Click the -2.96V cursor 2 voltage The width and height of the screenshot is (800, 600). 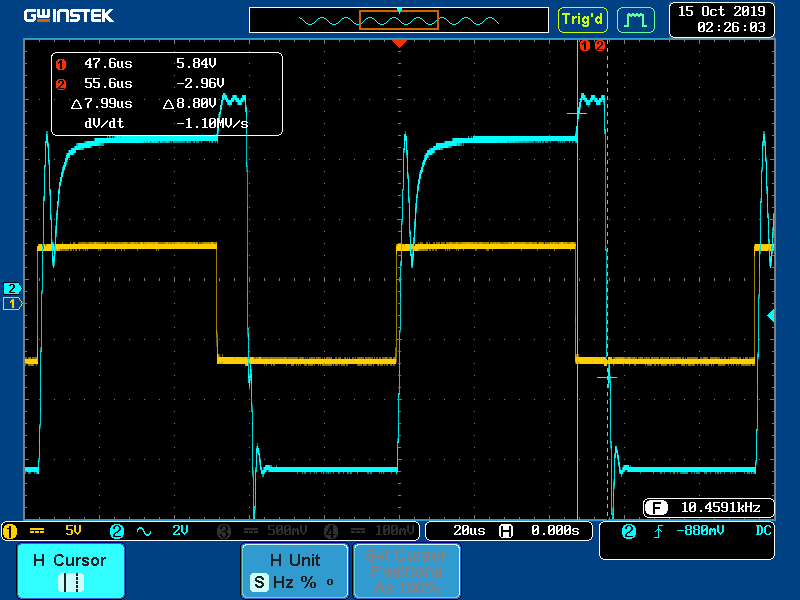[x=200, y=83]
